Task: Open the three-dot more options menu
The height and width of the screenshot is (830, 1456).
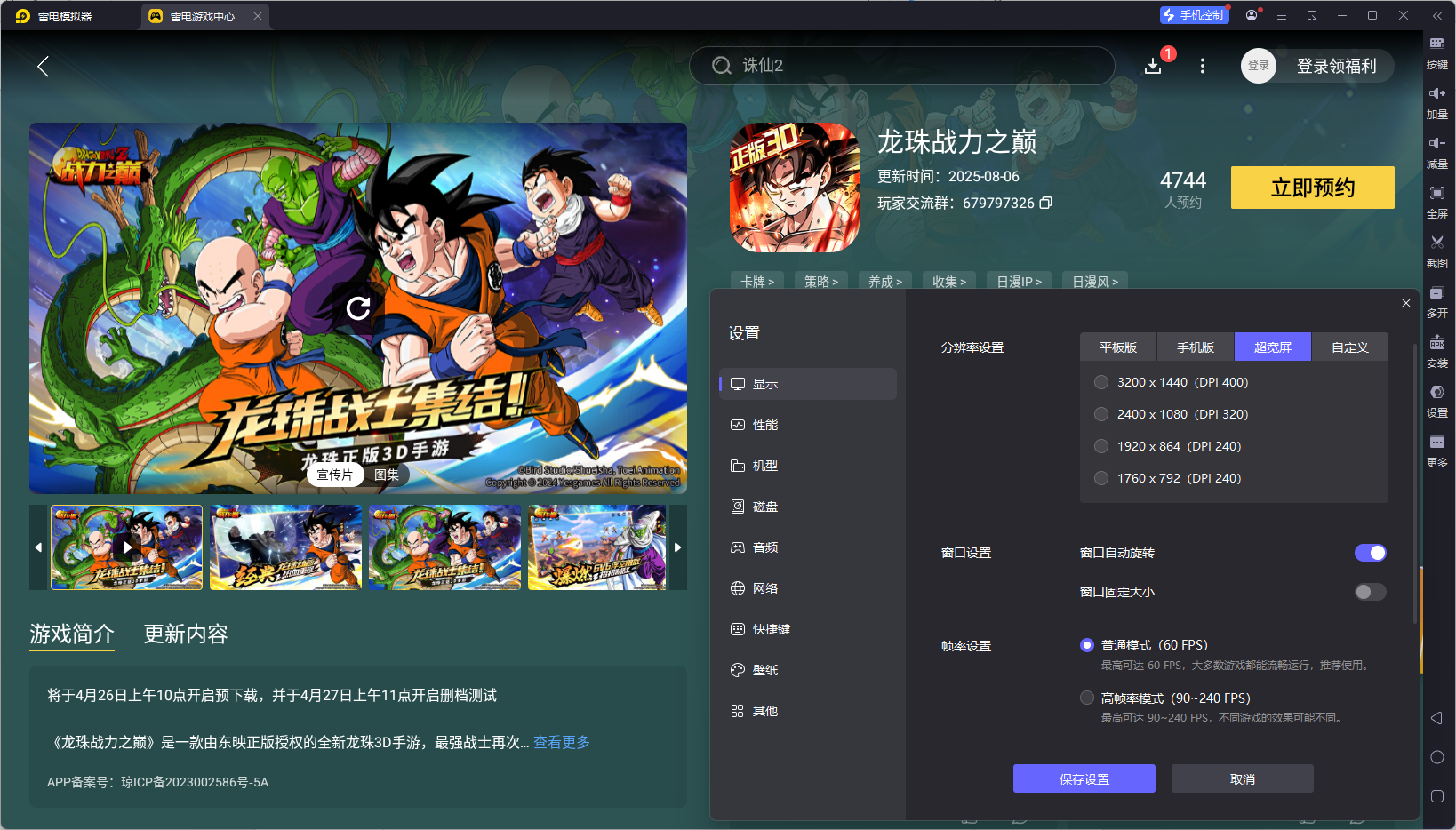Action: [x=1203, y=66]
